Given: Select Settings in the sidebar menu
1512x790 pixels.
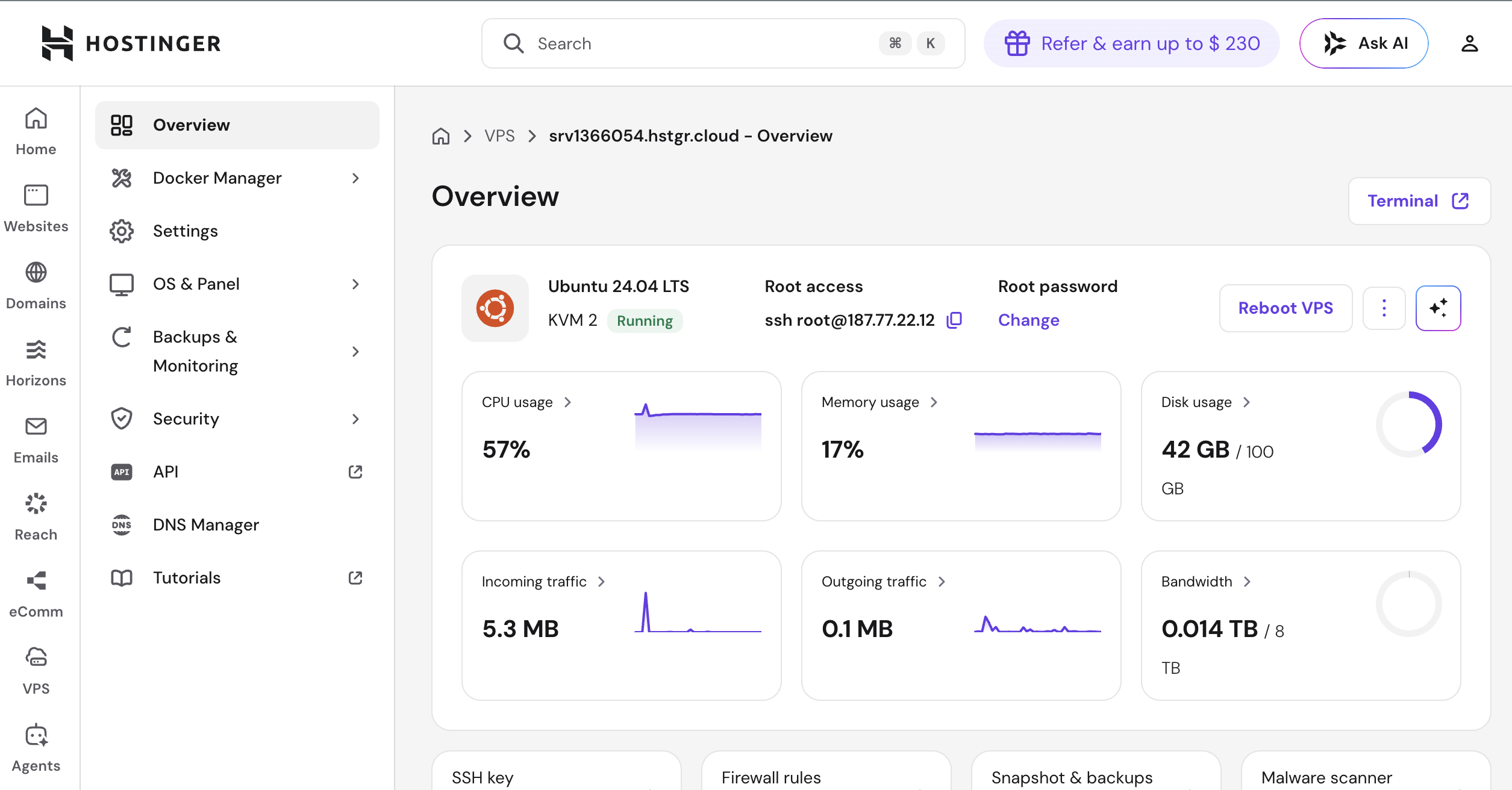Looking at the screenshot, I should (x=237, y=231).
